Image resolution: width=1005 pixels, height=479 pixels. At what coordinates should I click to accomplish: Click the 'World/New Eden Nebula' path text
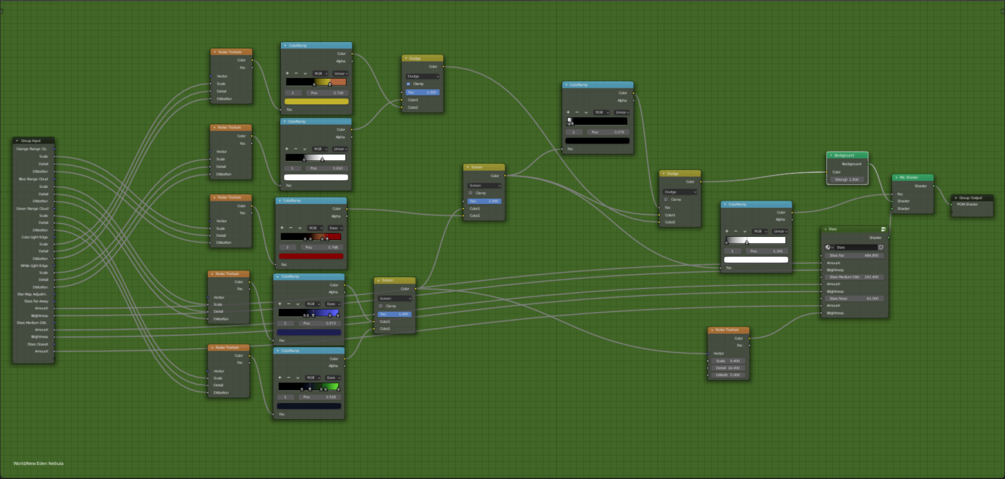pos(38,463)
